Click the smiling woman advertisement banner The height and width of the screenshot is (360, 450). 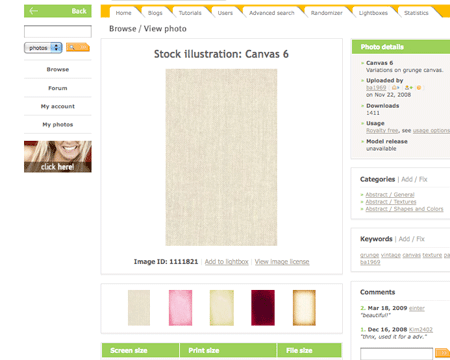[x=58, y=156]
